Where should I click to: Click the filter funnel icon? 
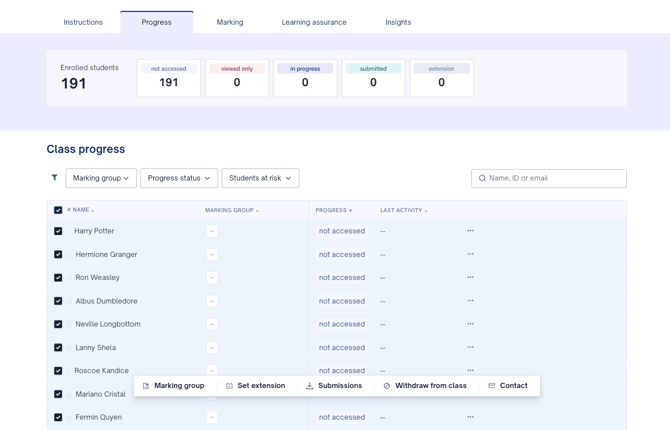tap(54, 178)
